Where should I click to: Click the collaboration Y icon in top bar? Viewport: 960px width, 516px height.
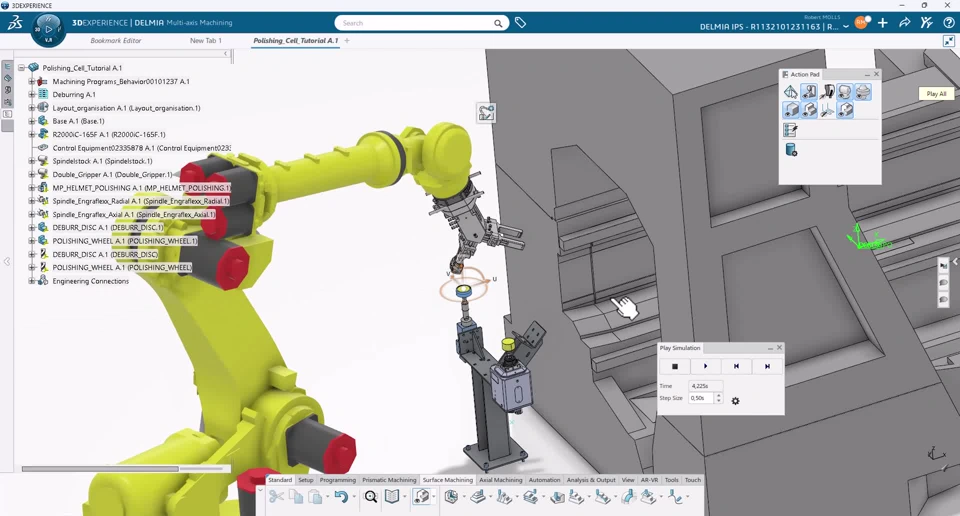click(926, 23)
